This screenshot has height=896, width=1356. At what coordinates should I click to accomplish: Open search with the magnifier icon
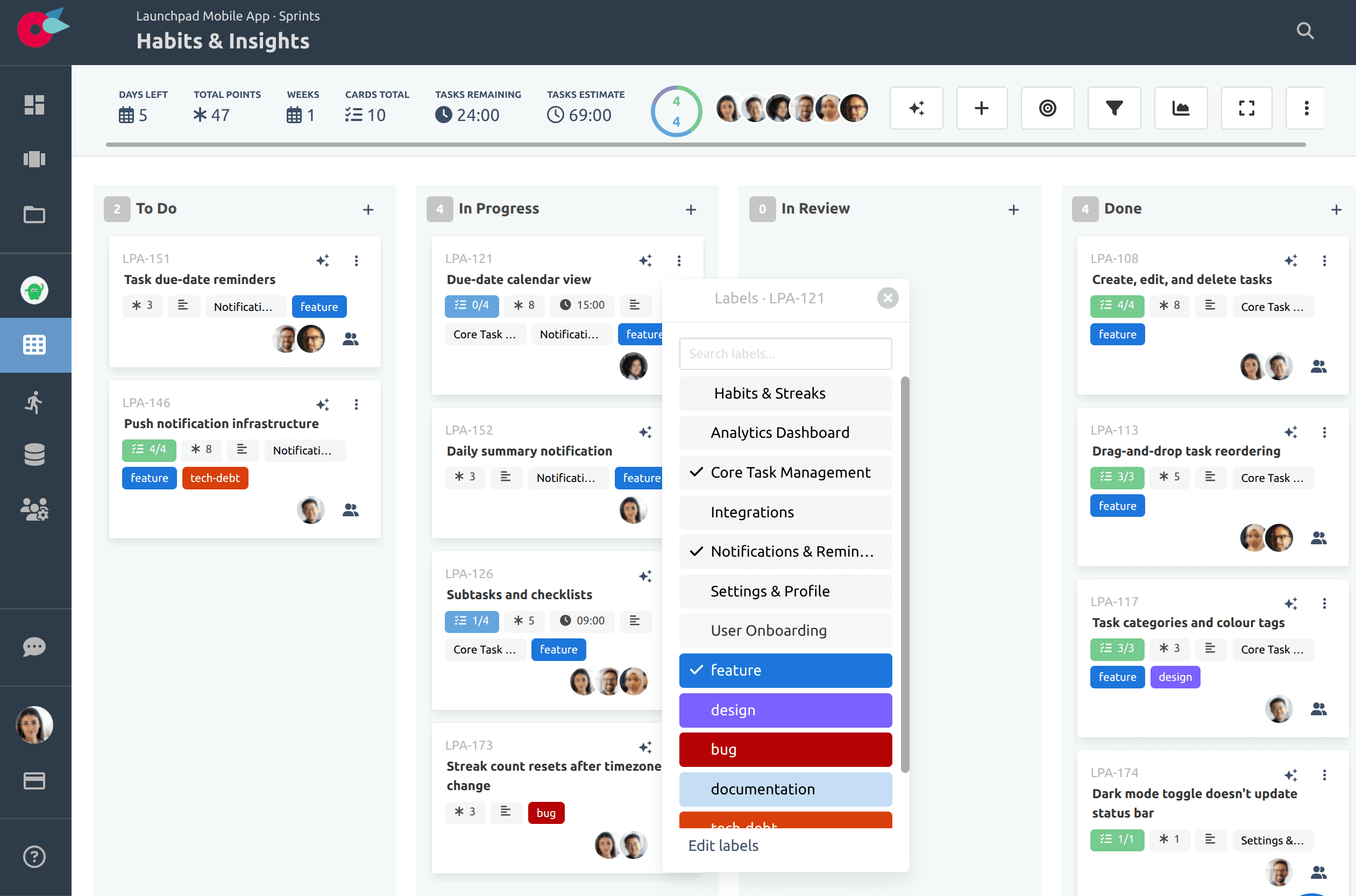1304,30
